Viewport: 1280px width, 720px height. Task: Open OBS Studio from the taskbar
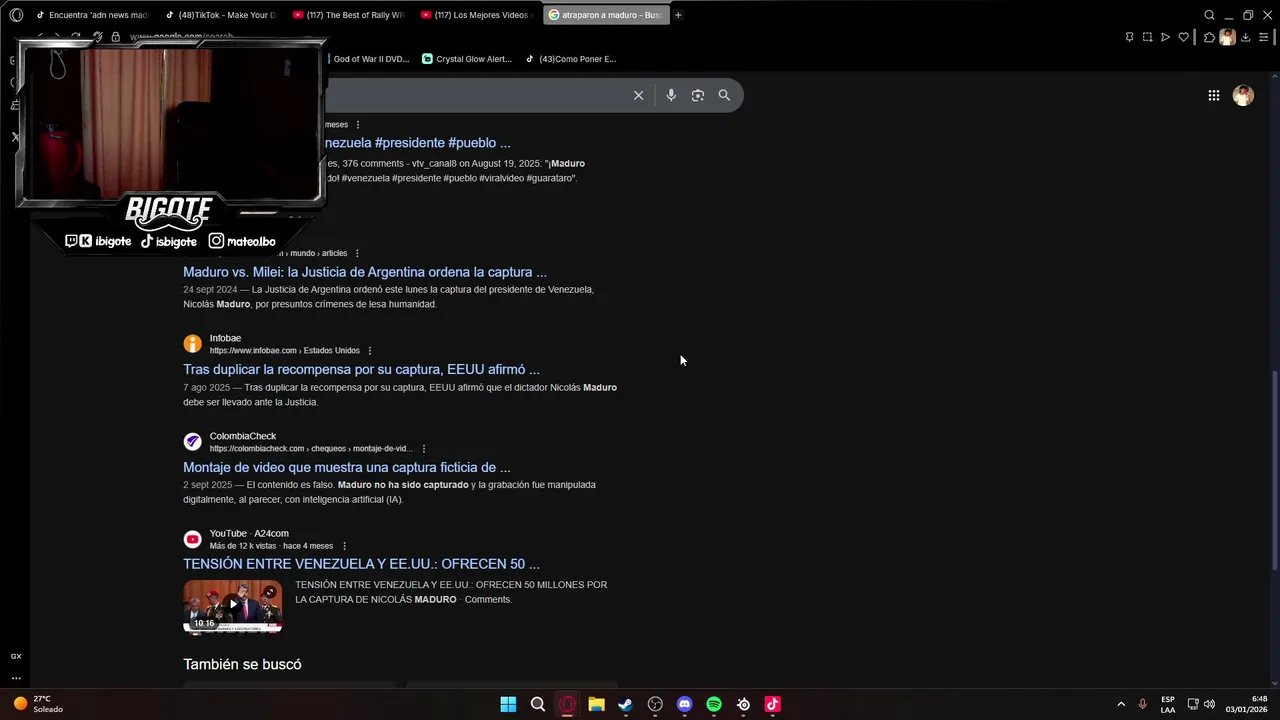(655, 704)
